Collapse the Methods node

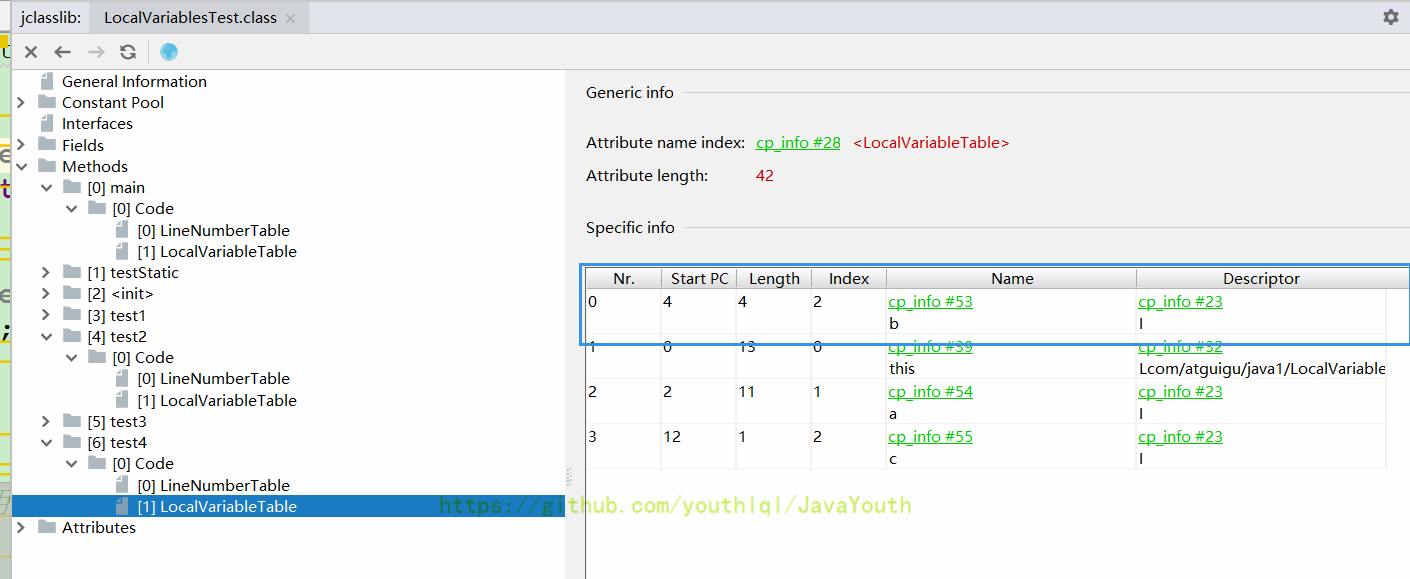pos(21,167)
